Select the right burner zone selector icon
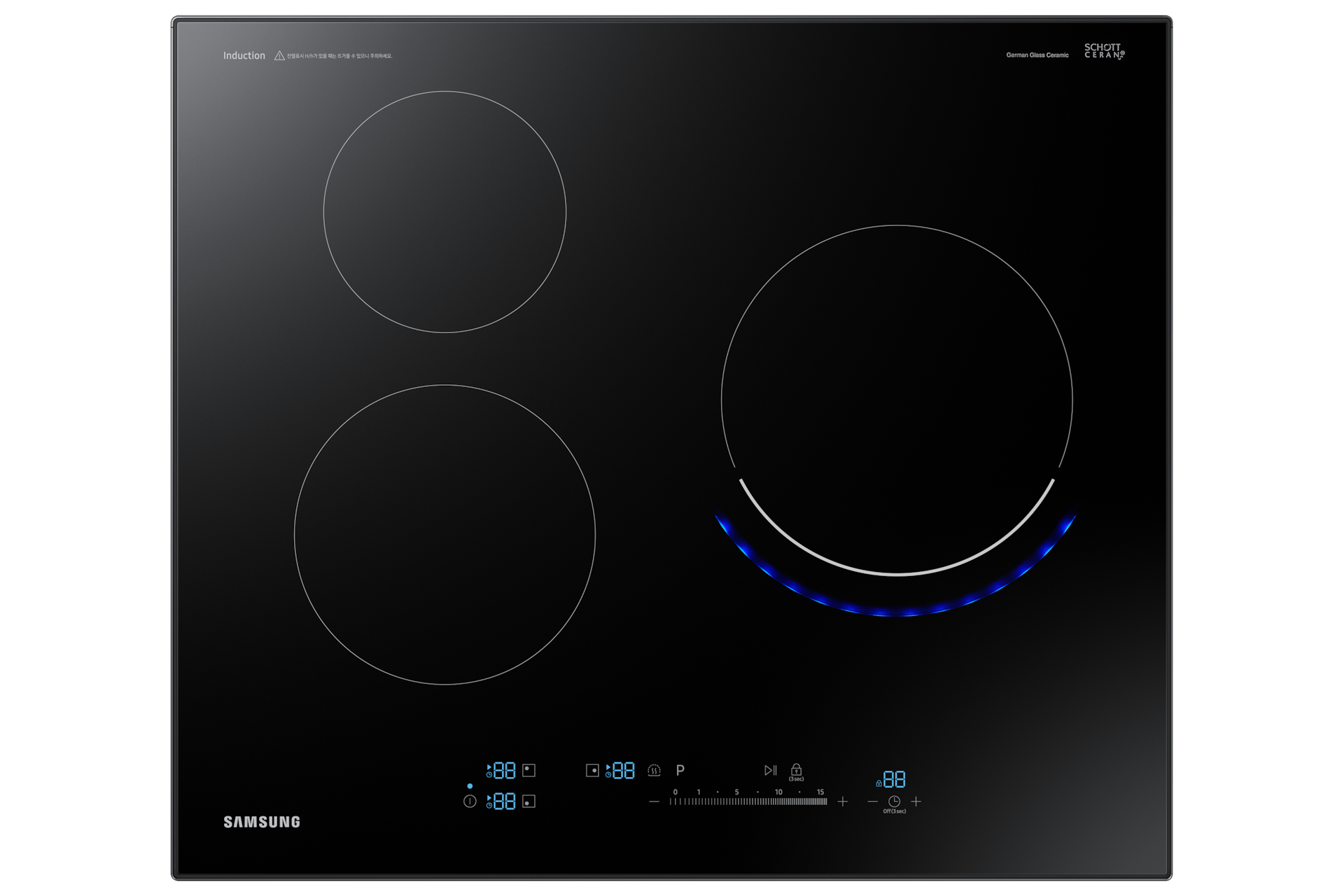The width and height of the screenshot is (1344, 896). [x=592, y=770]
